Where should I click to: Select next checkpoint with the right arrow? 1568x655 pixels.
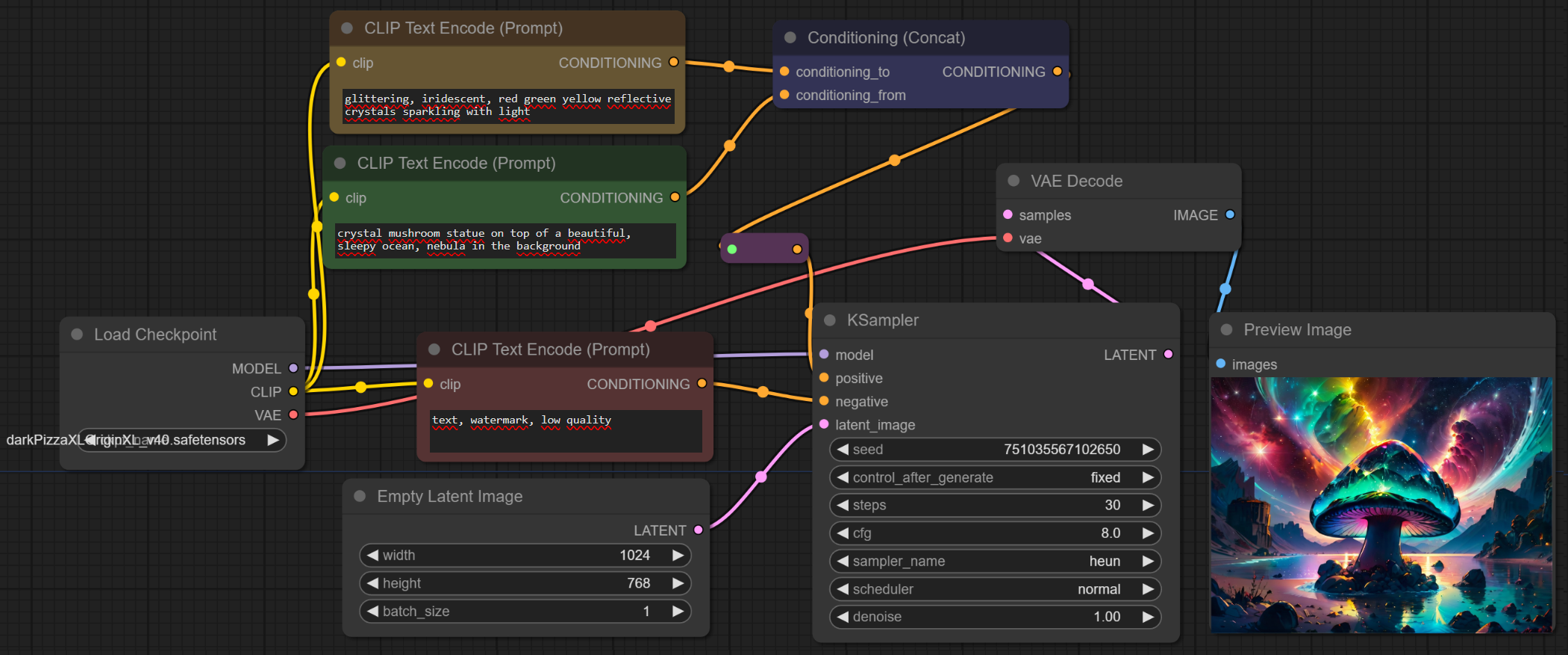click(273, 440)
